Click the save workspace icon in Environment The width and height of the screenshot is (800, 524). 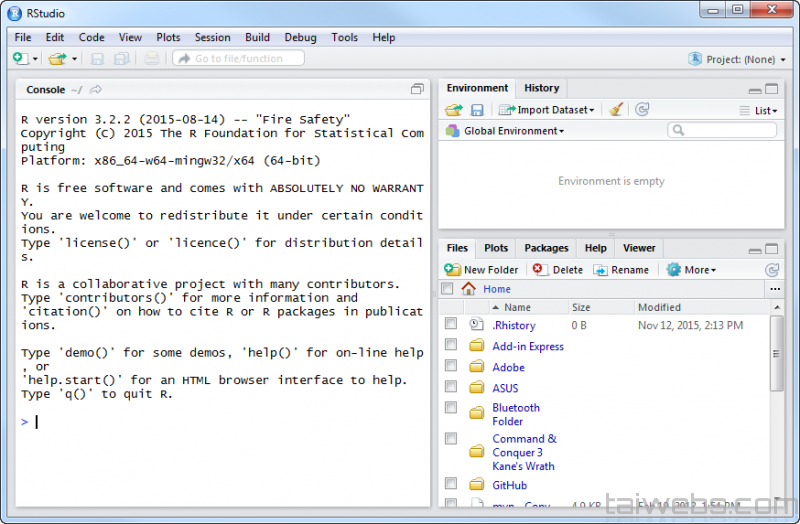click(477, 110)
